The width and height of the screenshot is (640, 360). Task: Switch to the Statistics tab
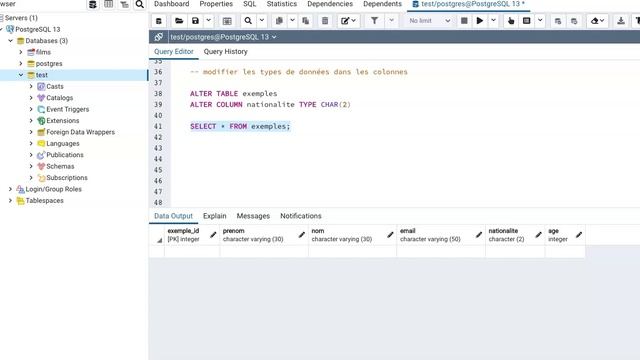282,4
